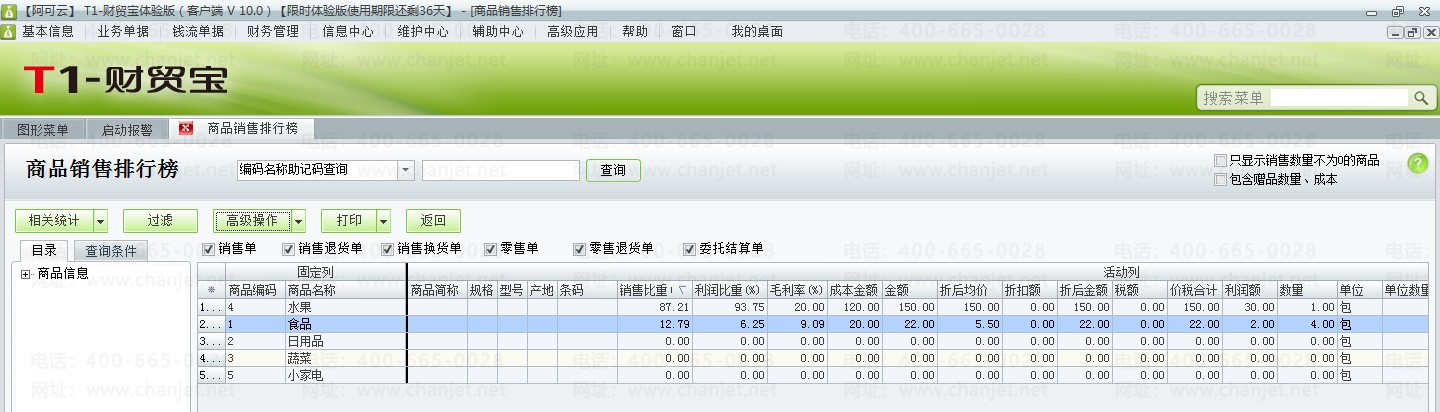The width and height of the screenshot is (1440, 412).
Task: Click the 商品名称 column header
Action: (345, 291)
